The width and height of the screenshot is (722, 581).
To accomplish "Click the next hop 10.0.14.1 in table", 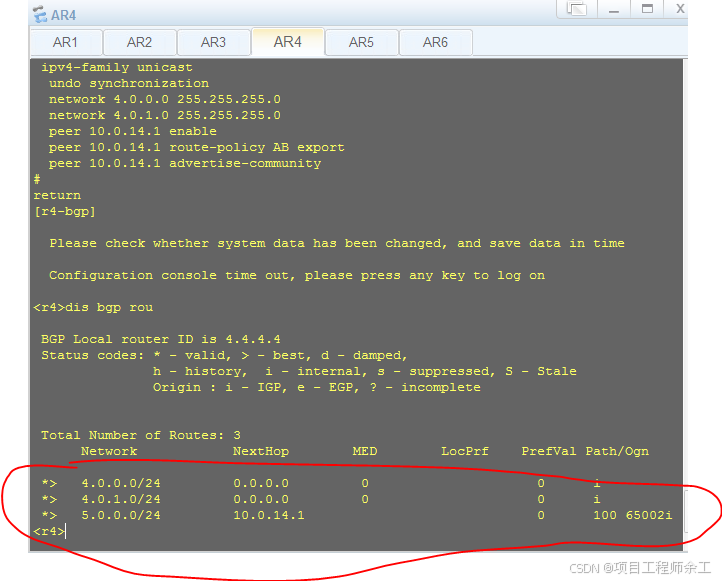I will click(x=269, y=515).
